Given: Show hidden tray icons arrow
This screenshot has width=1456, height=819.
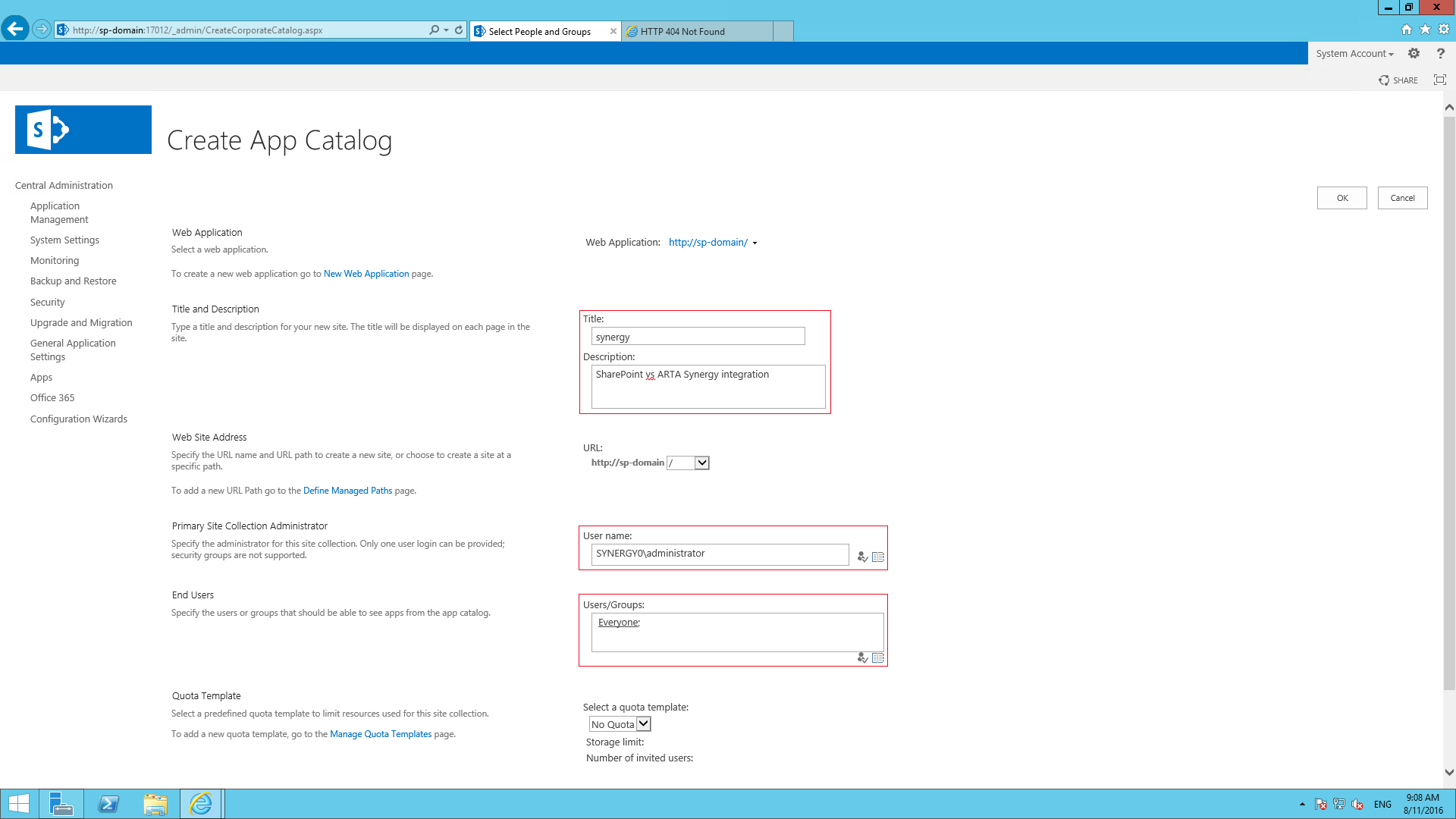Looking at the screenshot, I should 1302,804.
